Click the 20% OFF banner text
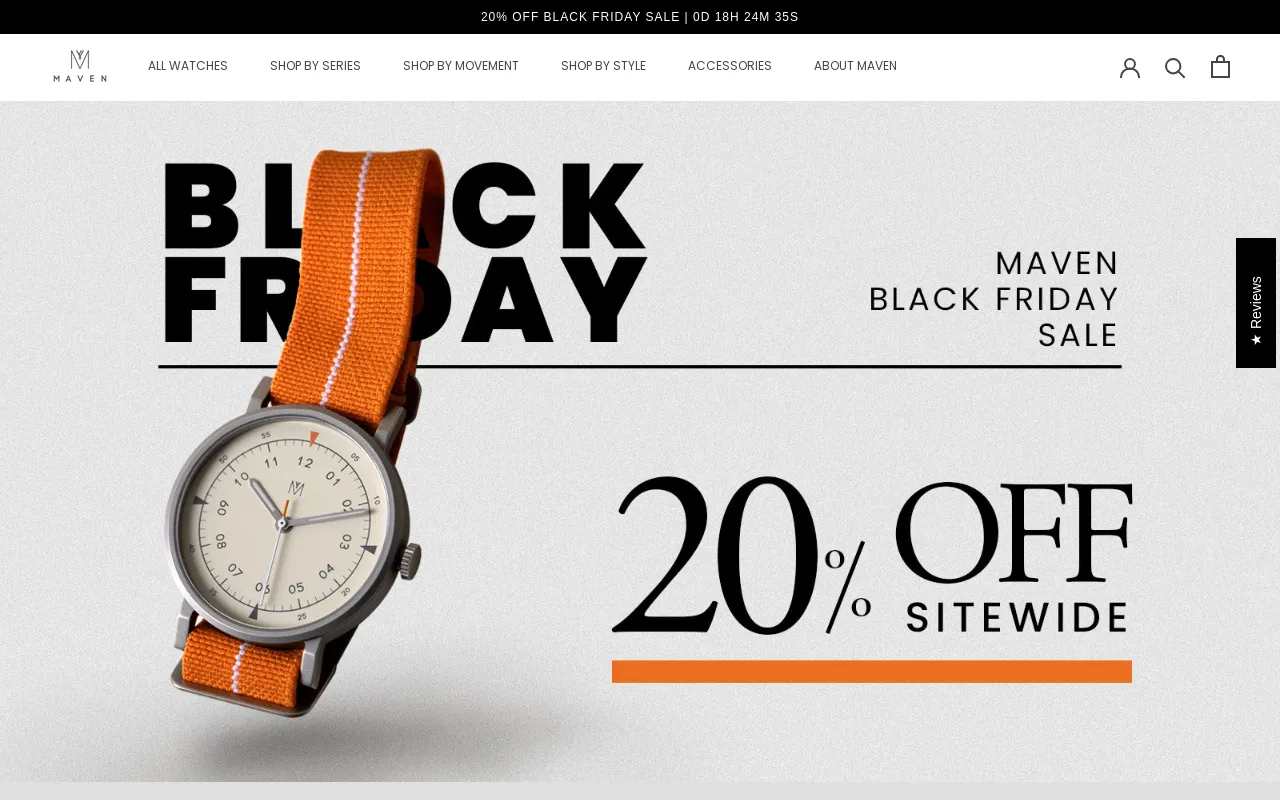 coord(872,555)
